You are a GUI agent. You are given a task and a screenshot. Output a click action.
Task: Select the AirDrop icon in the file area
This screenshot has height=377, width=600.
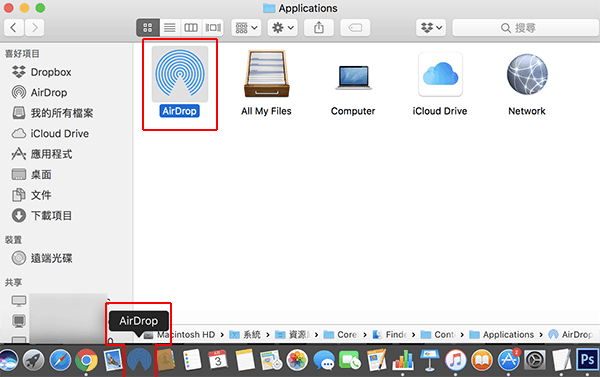point(180,74)
